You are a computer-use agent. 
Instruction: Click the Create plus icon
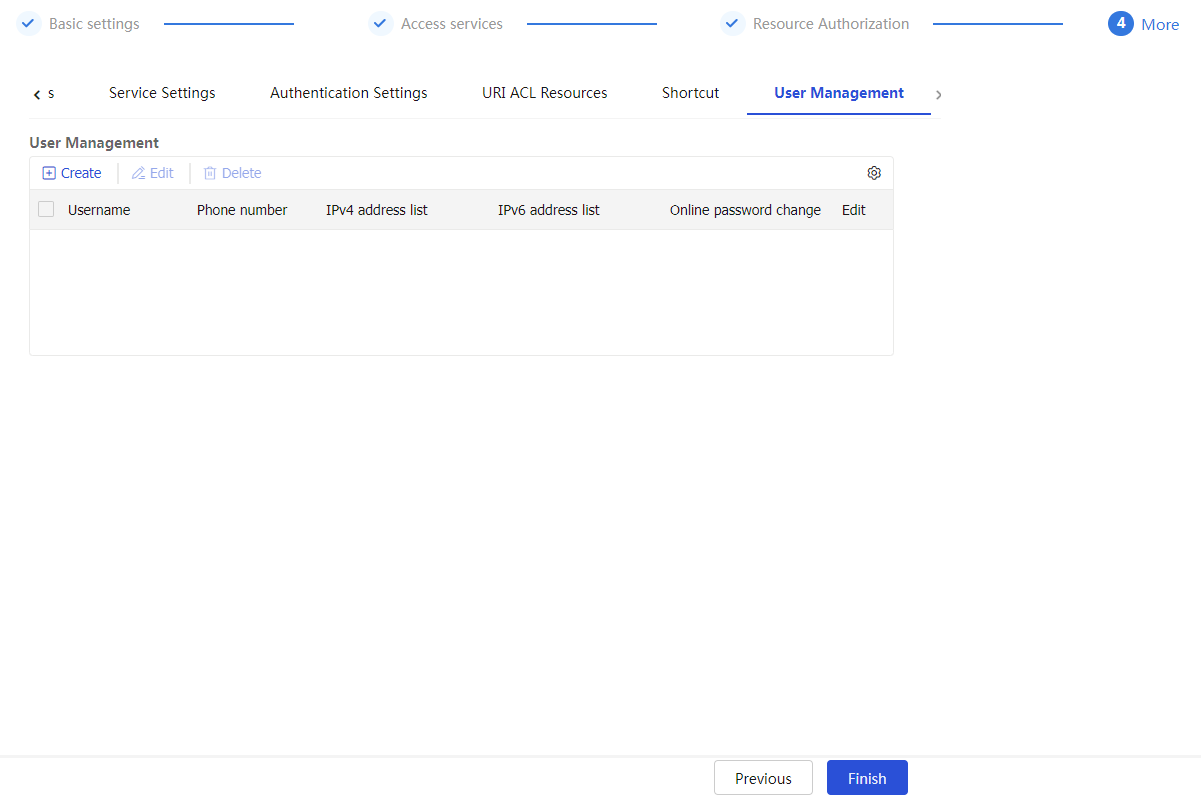point(49,173)
